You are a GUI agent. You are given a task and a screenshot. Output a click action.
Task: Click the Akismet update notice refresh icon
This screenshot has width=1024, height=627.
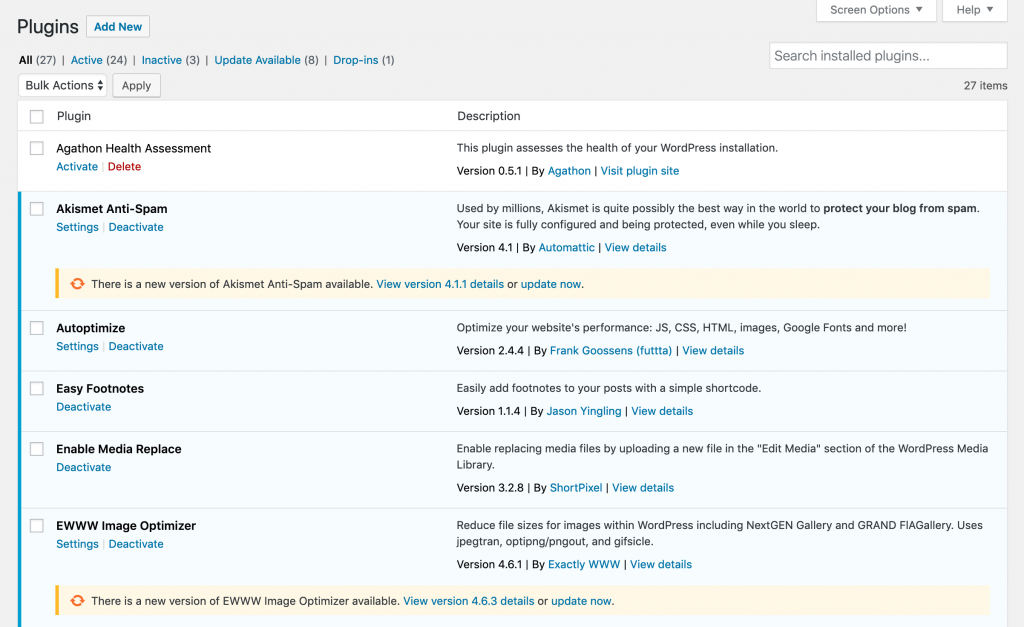click(x=78, y=283)
